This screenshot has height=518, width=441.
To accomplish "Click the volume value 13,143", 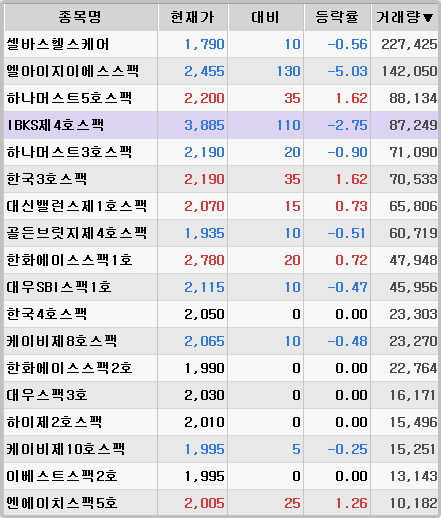I will (x=413, y=476).
